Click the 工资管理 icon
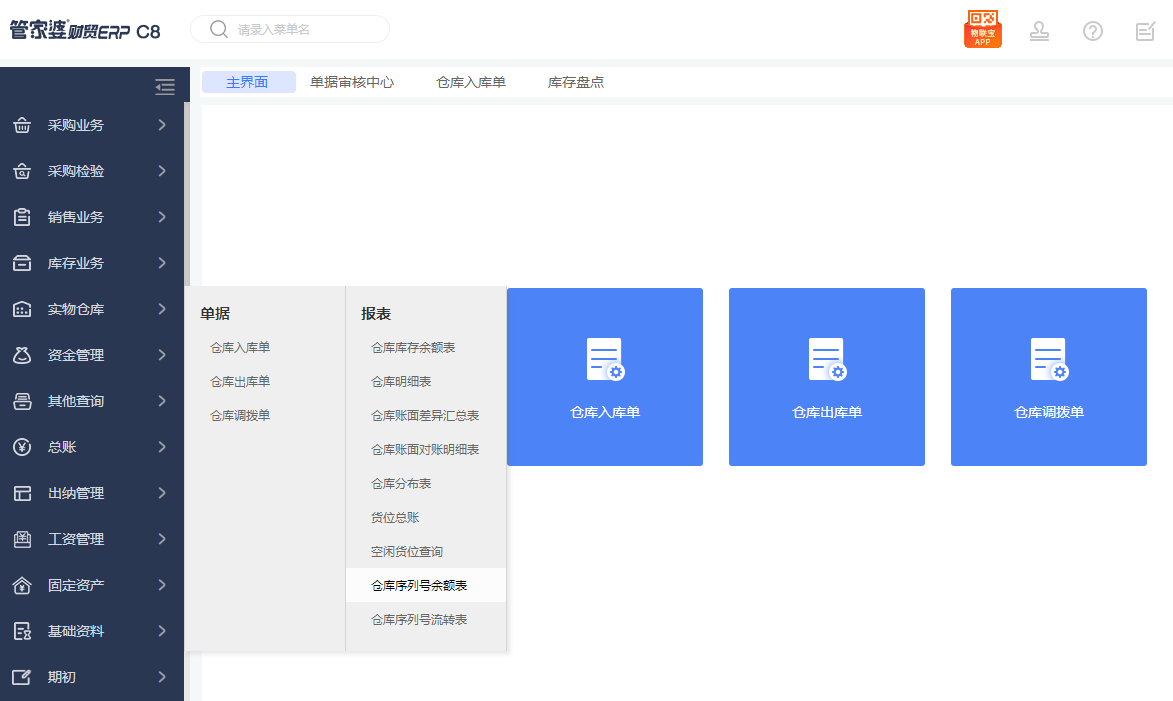The height and width of the screenshot is (701, 1173). coord(22,539)
